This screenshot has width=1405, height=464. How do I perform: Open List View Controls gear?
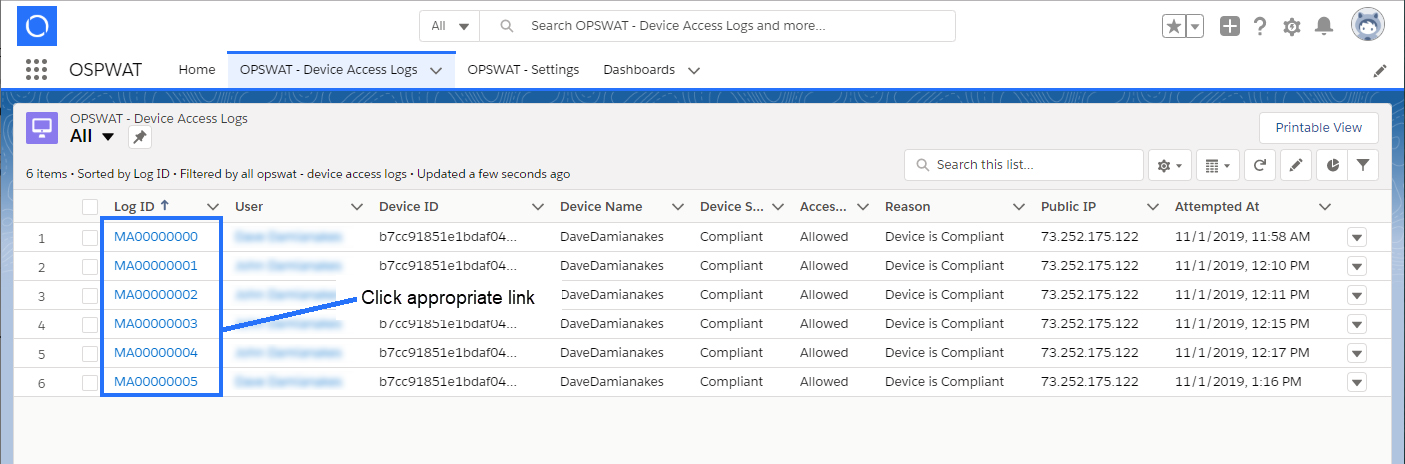(1169, 165)
